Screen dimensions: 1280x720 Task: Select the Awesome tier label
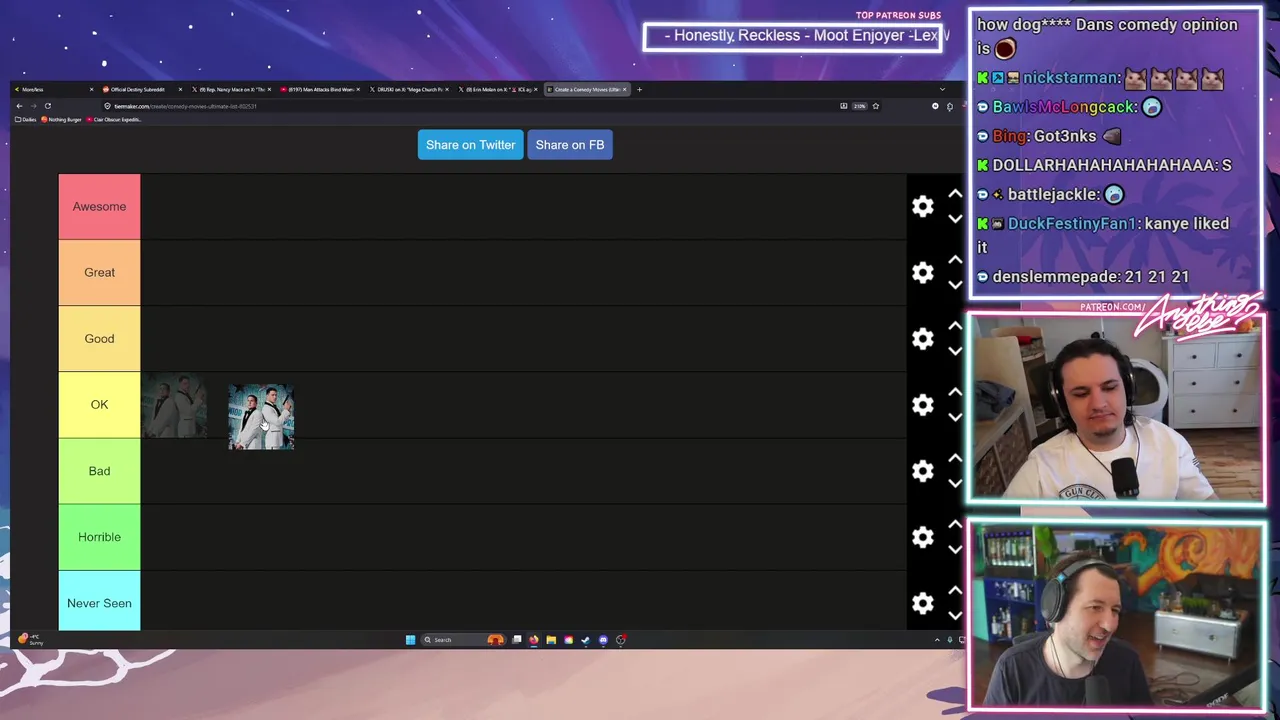(x=99, y=206)
